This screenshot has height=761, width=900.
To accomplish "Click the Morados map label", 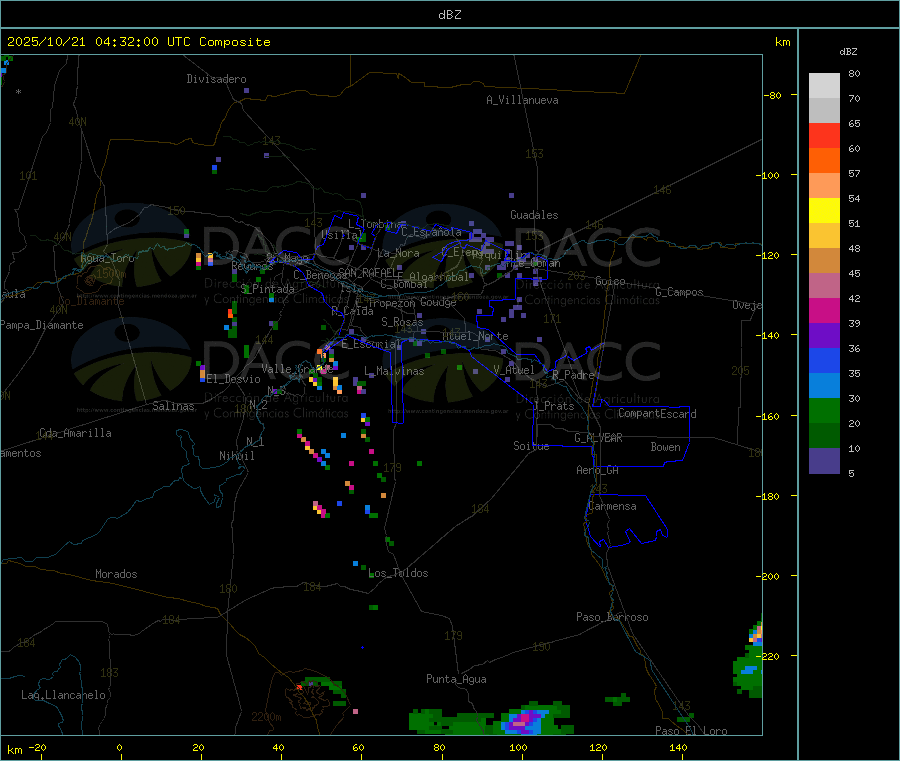I will pos(116,574).
